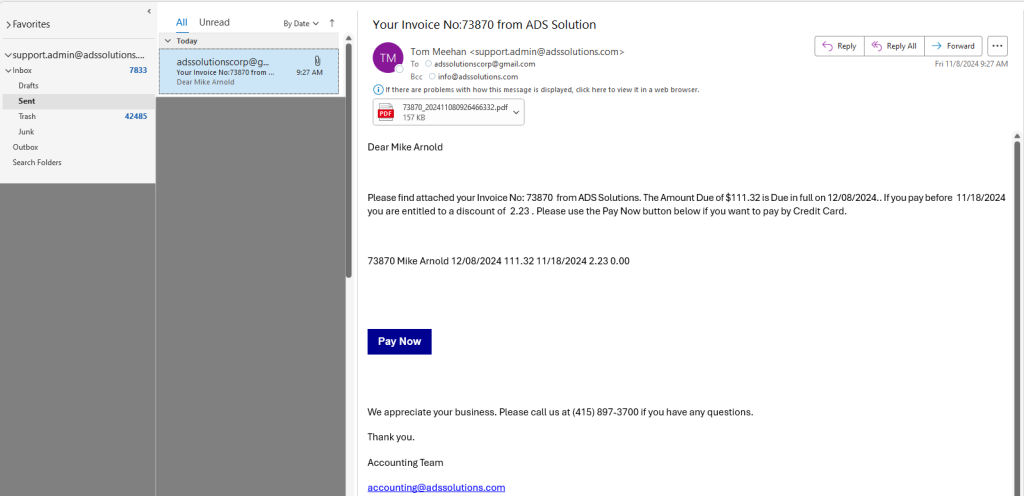Open the Drafts folder

[x=28, y=85]
